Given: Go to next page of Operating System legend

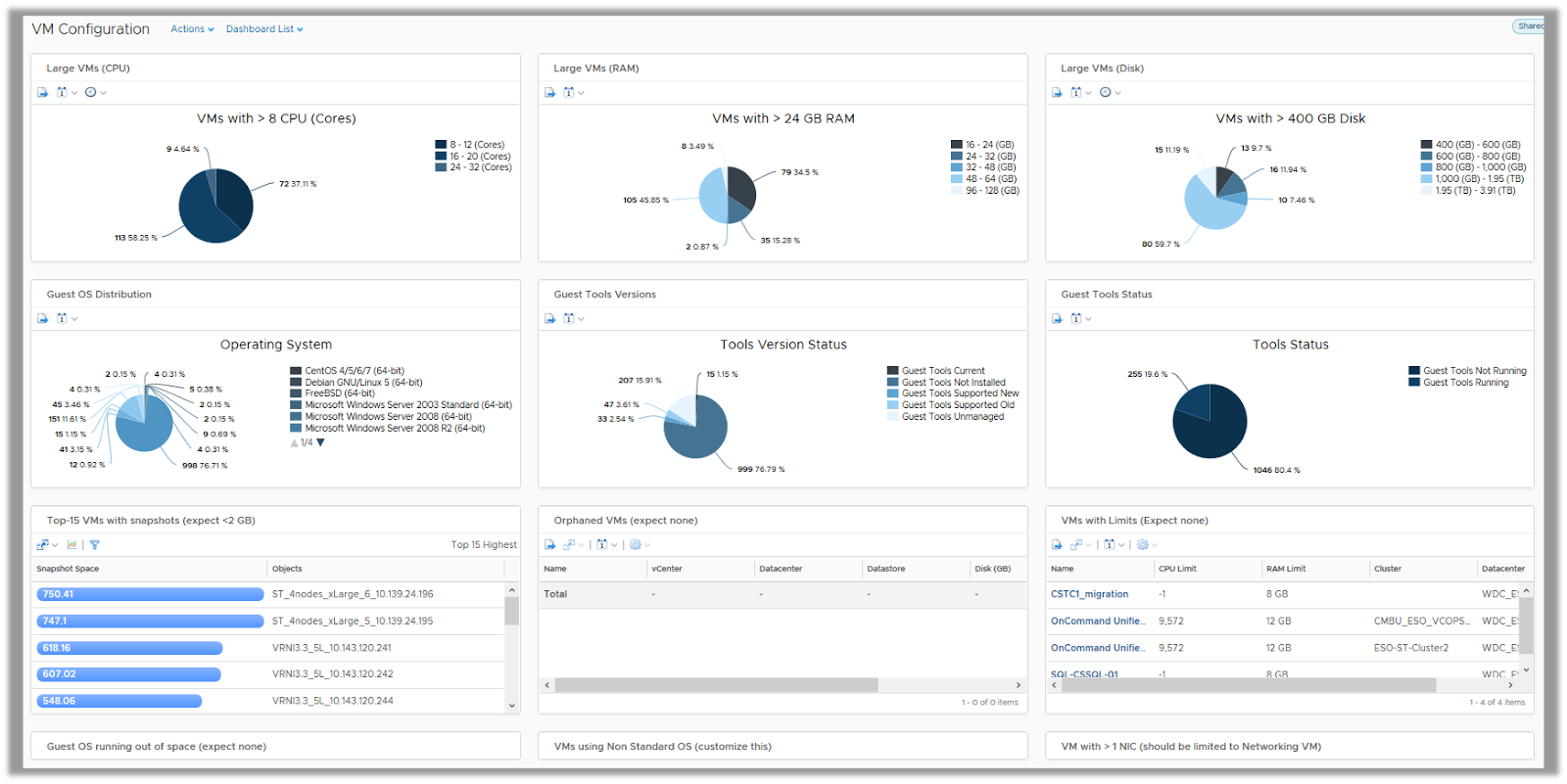Looking at the screenshot, I should coord(320,442).
